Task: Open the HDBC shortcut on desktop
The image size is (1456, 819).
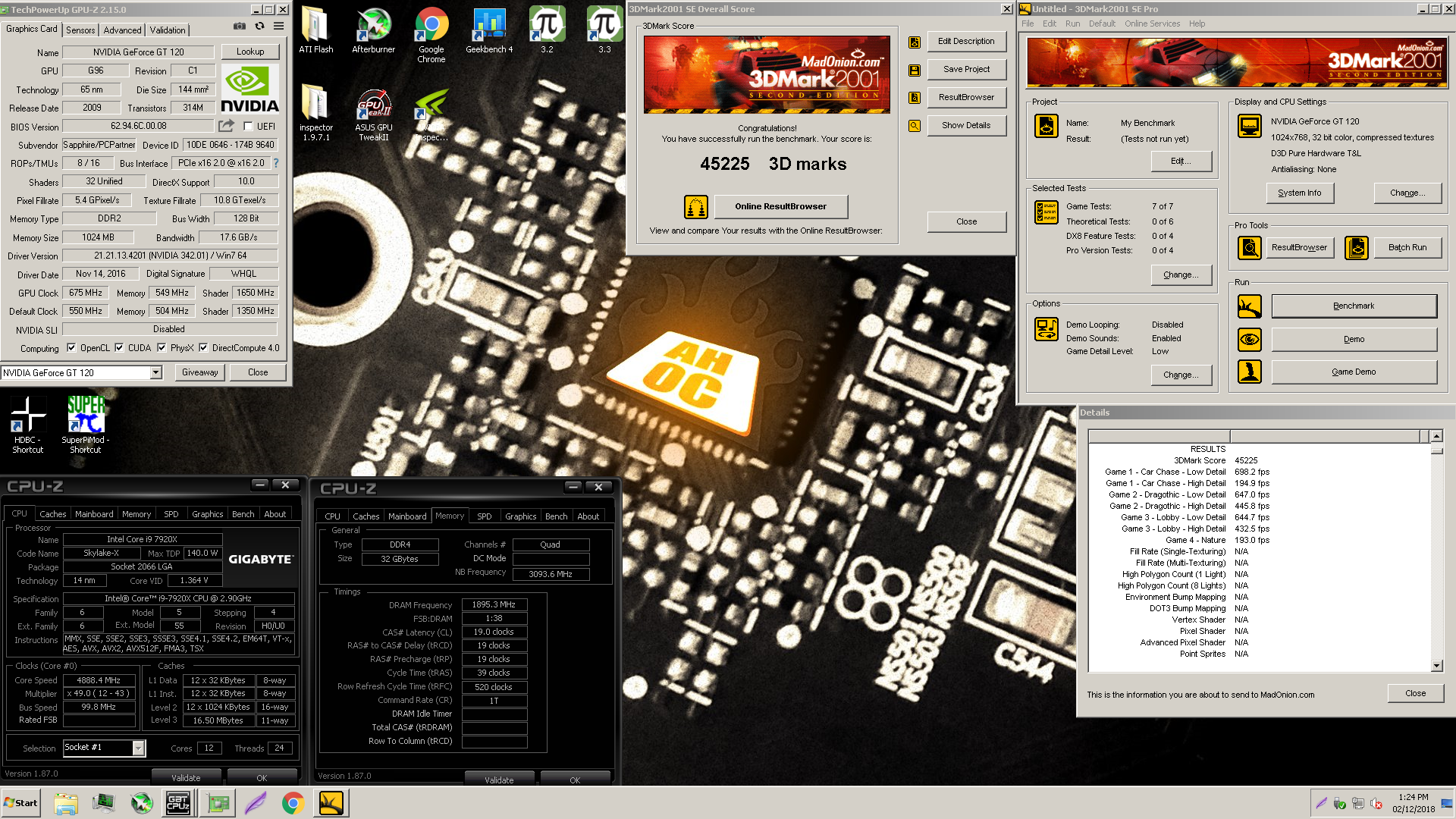Action: [x=28, y=425]
